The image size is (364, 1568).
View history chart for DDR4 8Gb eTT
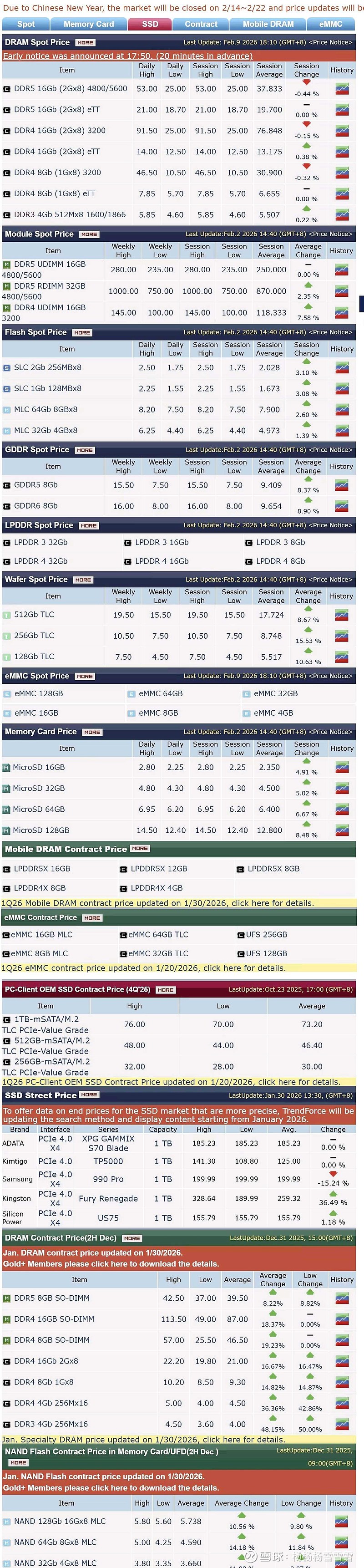pos(342,194)
